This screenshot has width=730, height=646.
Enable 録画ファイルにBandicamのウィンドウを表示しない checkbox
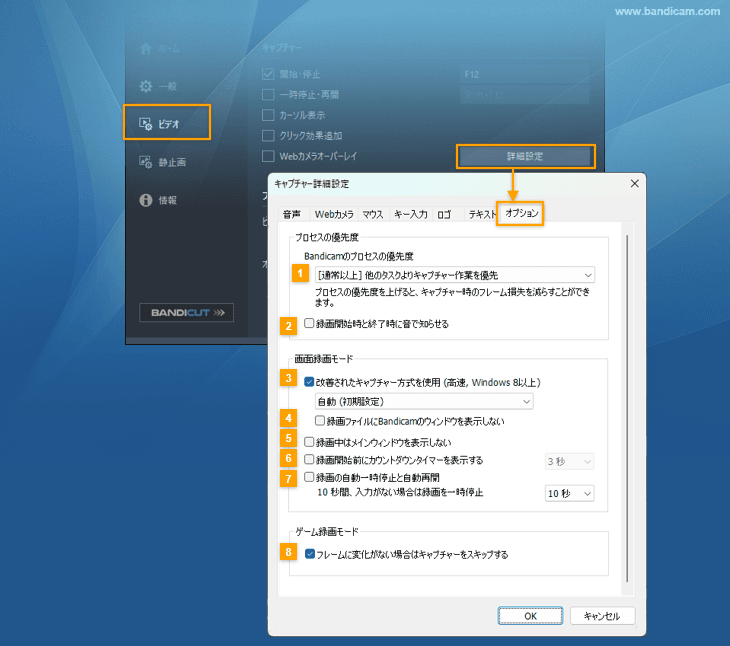point(320,421)
